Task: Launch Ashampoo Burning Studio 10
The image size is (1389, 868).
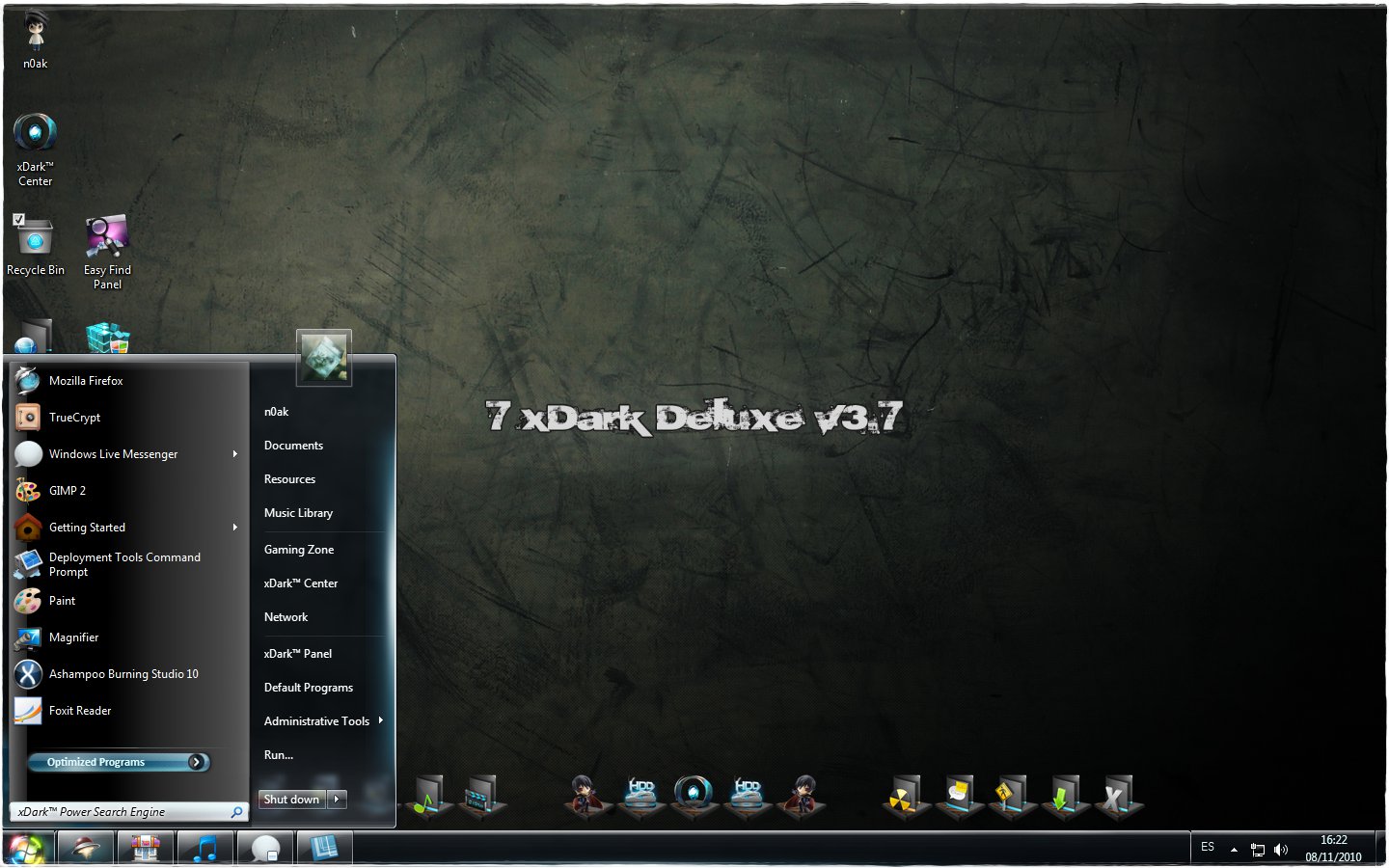Action: [123, 673]
